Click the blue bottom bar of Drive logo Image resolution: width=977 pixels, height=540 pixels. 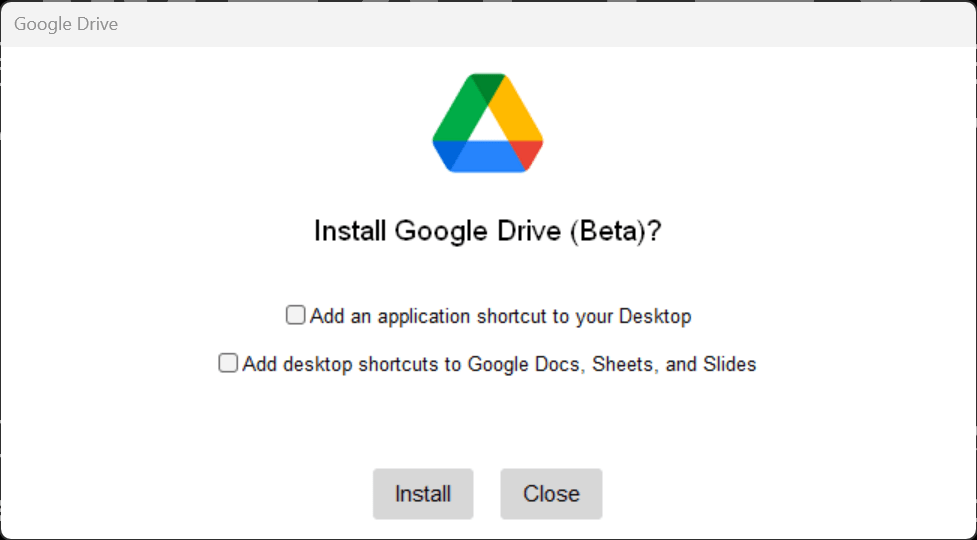tap(487, 157)
